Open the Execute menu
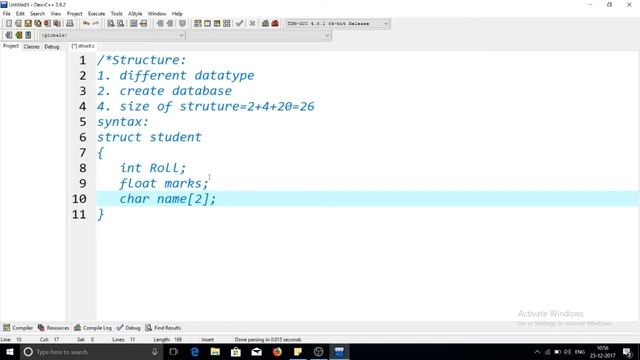 (x=96, y=13)
